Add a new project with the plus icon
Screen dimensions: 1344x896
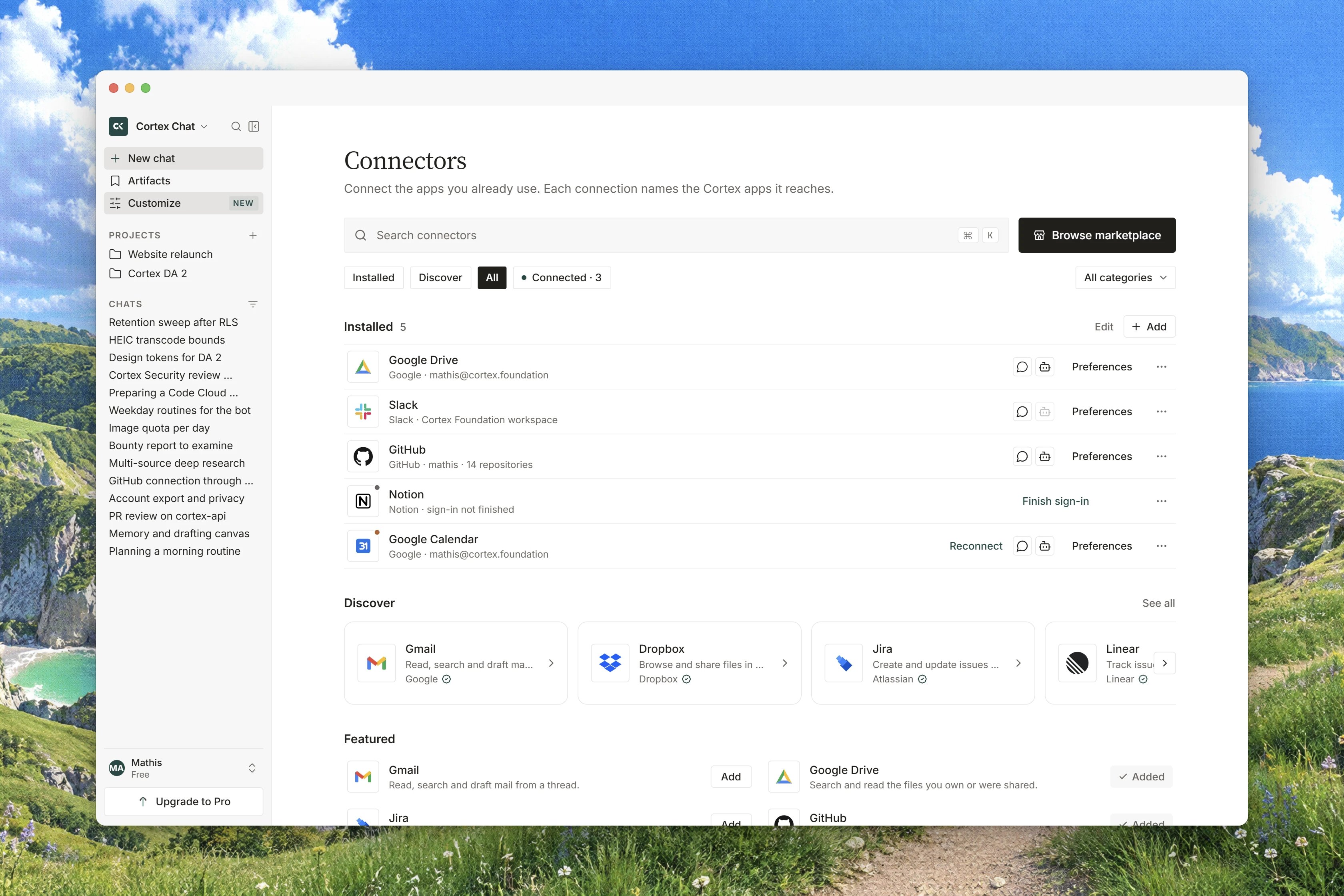tap(252, 236)
